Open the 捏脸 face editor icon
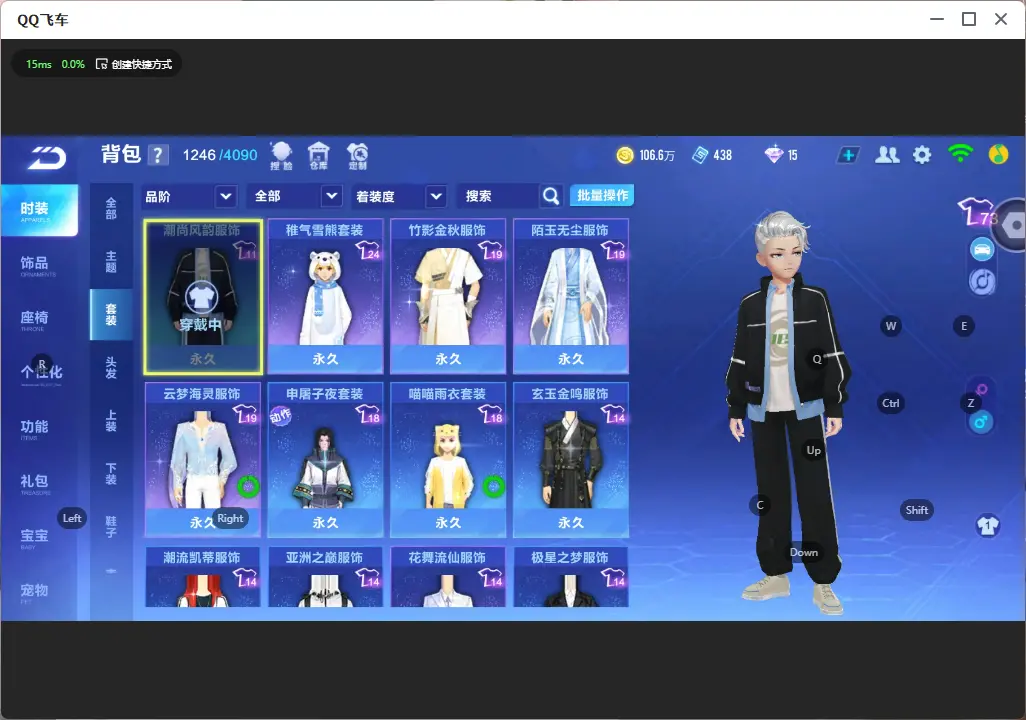Viewport: 1026px width, 720px height. point(281,156)
